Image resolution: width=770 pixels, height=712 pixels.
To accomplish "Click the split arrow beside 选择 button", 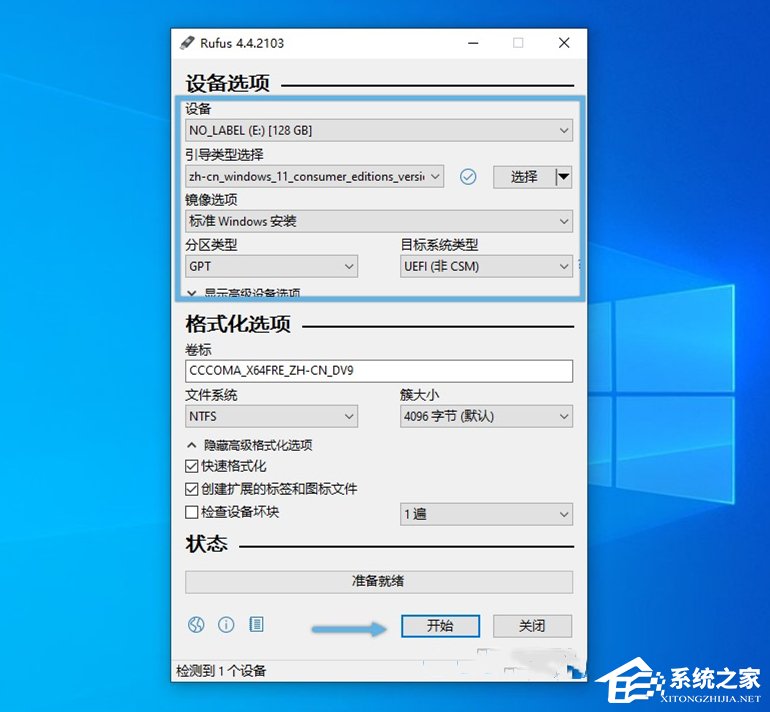I will (x=563, y=177).
